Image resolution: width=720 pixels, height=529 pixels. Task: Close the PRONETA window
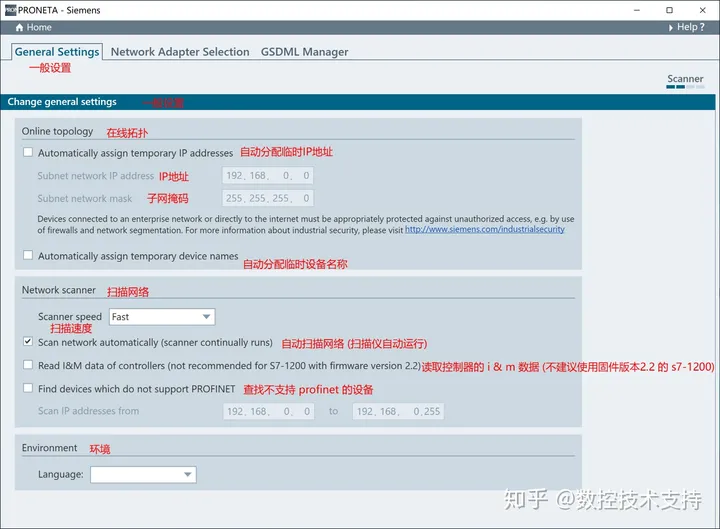703,10
